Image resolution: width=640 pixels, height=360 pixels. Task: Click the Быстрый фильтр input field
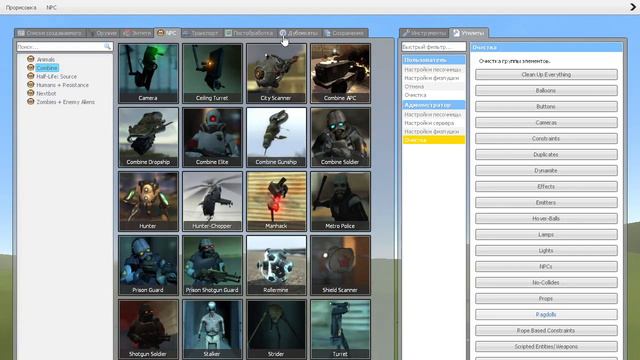(x=433, y=47)
